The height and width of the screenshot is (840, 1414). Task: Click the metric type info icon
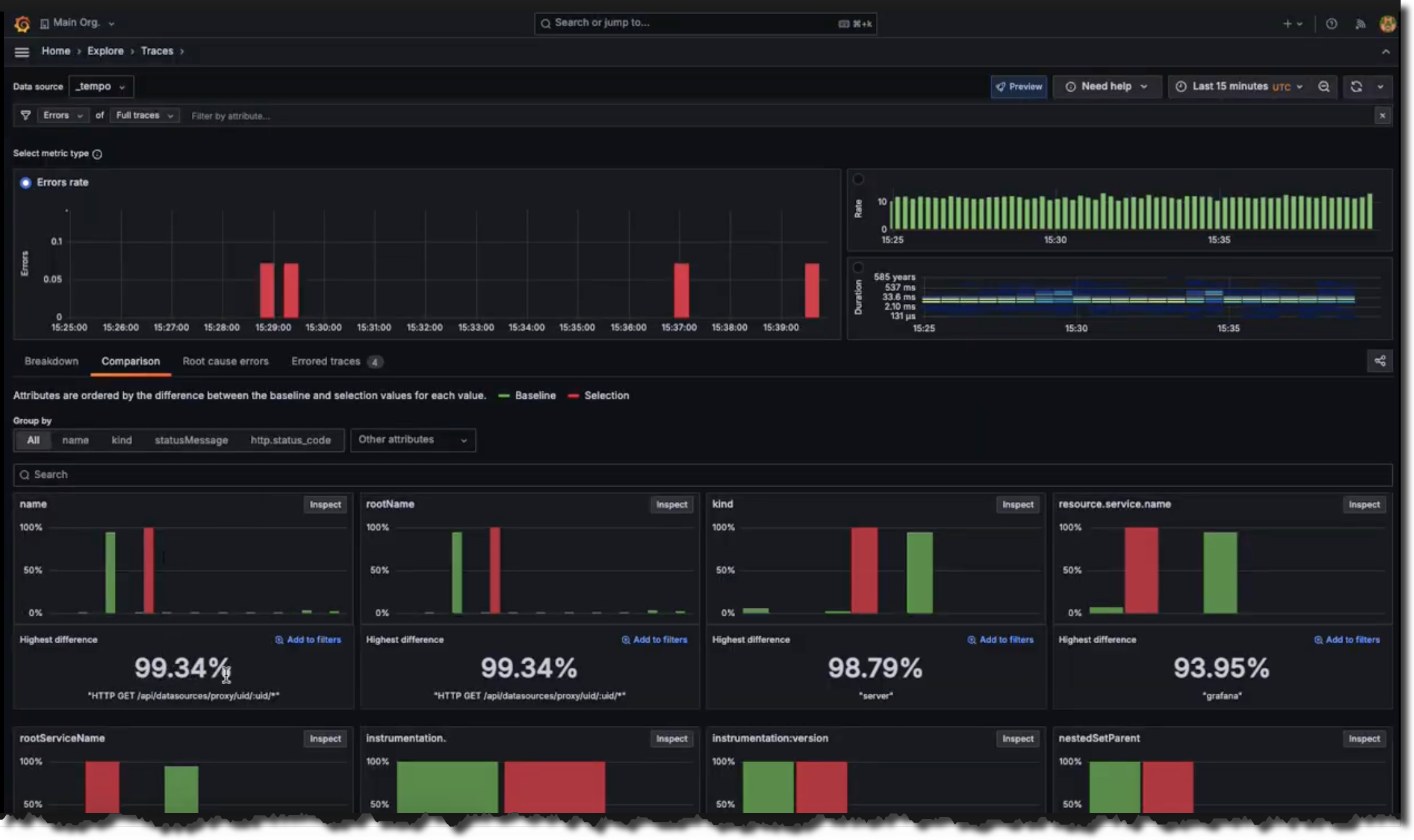[x=97, y=154]
